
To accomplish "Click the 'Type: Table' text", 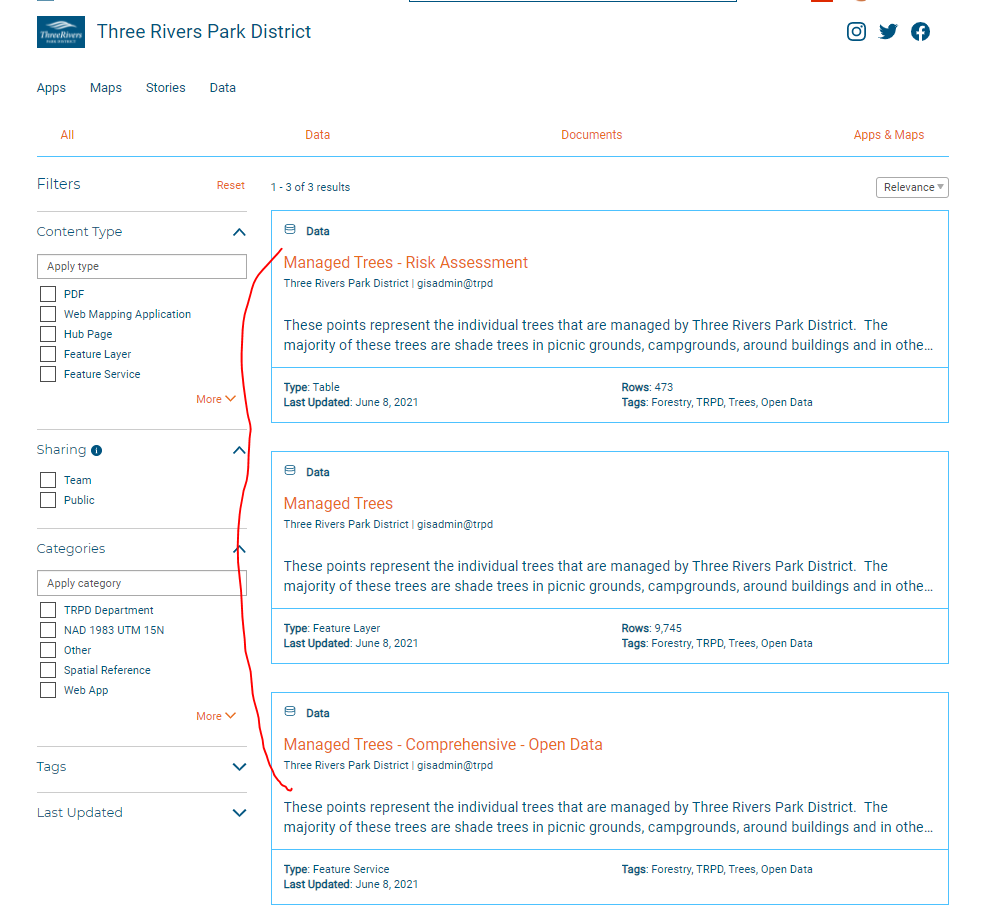I will click(311, 387).
